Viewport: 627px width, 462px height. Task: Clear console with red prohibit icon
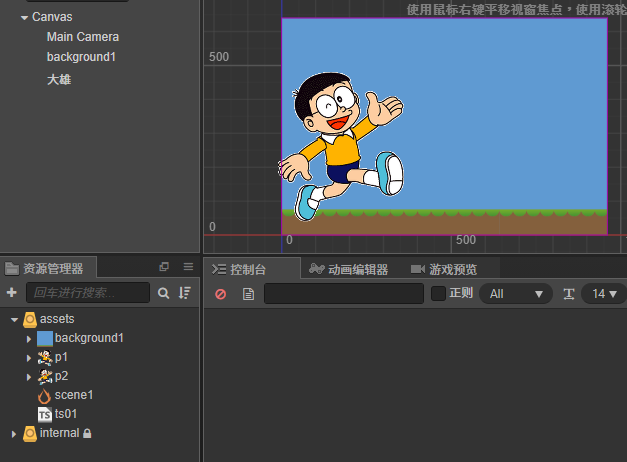click(x=221, y=294)
